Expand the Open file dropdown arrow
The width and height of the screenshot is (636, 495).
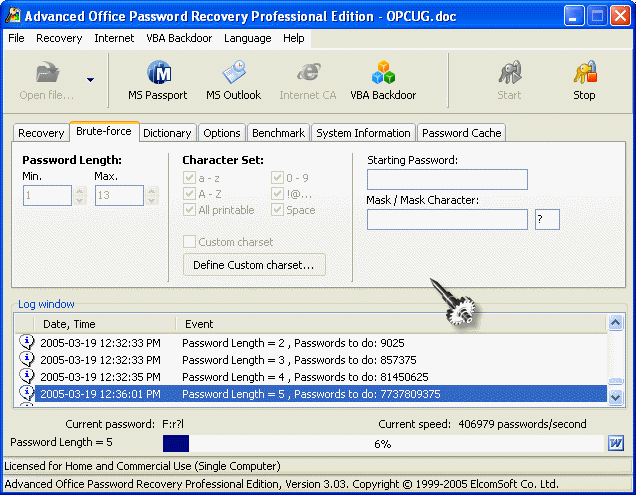click(90, 80)
